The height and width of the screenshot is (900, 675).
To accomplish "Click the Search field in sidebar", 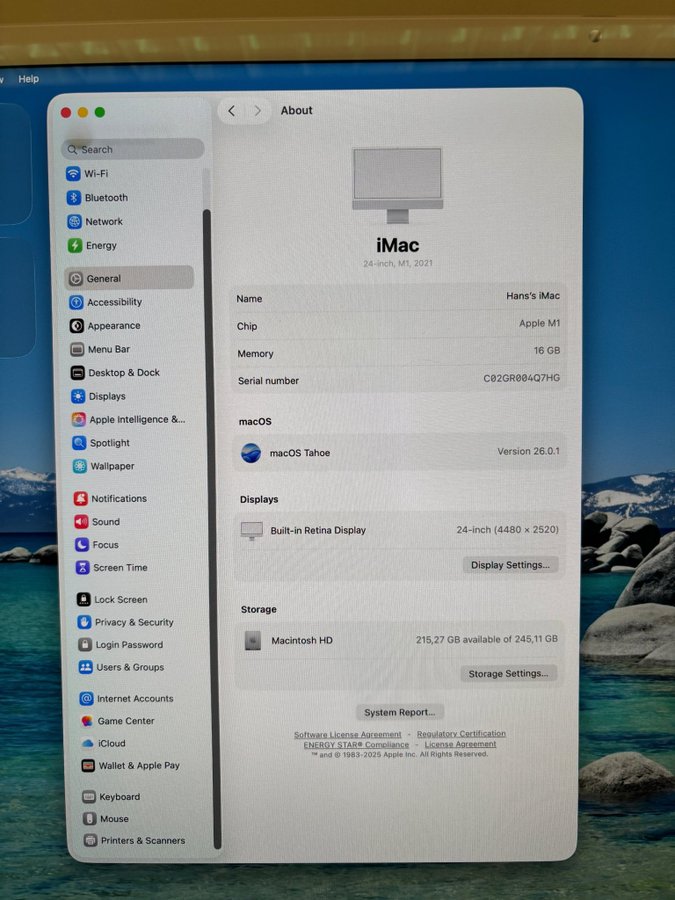I will tap(133, 149).
